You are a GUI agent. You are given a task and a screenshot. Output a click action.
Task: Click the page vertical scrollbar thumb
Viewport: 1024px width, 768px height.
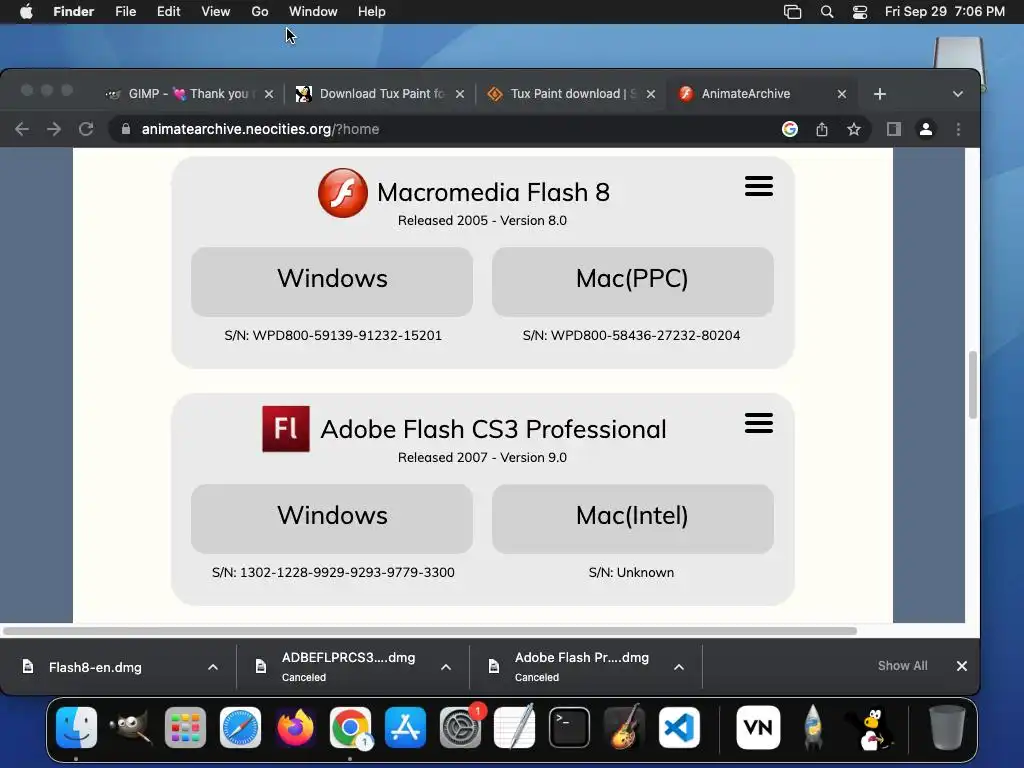(972, 385)
